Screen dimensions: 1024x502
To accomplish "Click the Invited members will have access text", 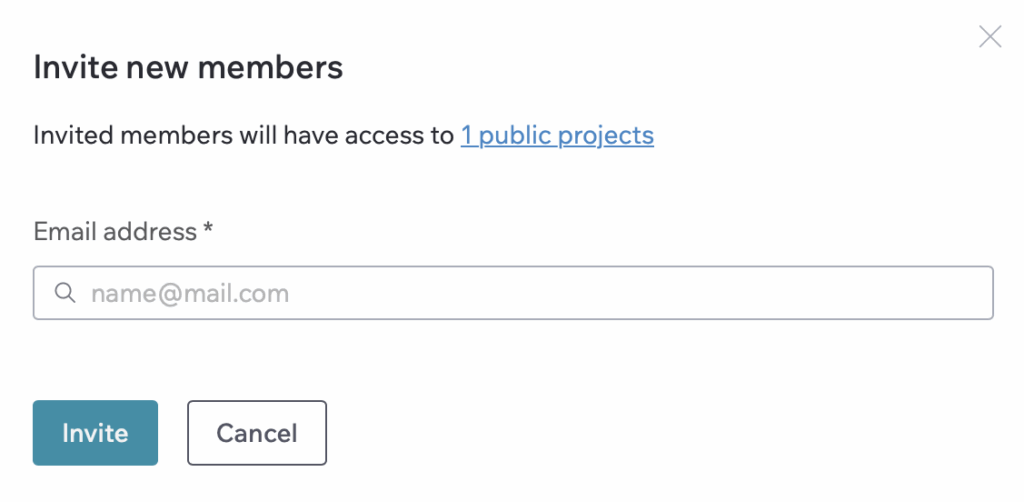I will (x=244, y=136).
